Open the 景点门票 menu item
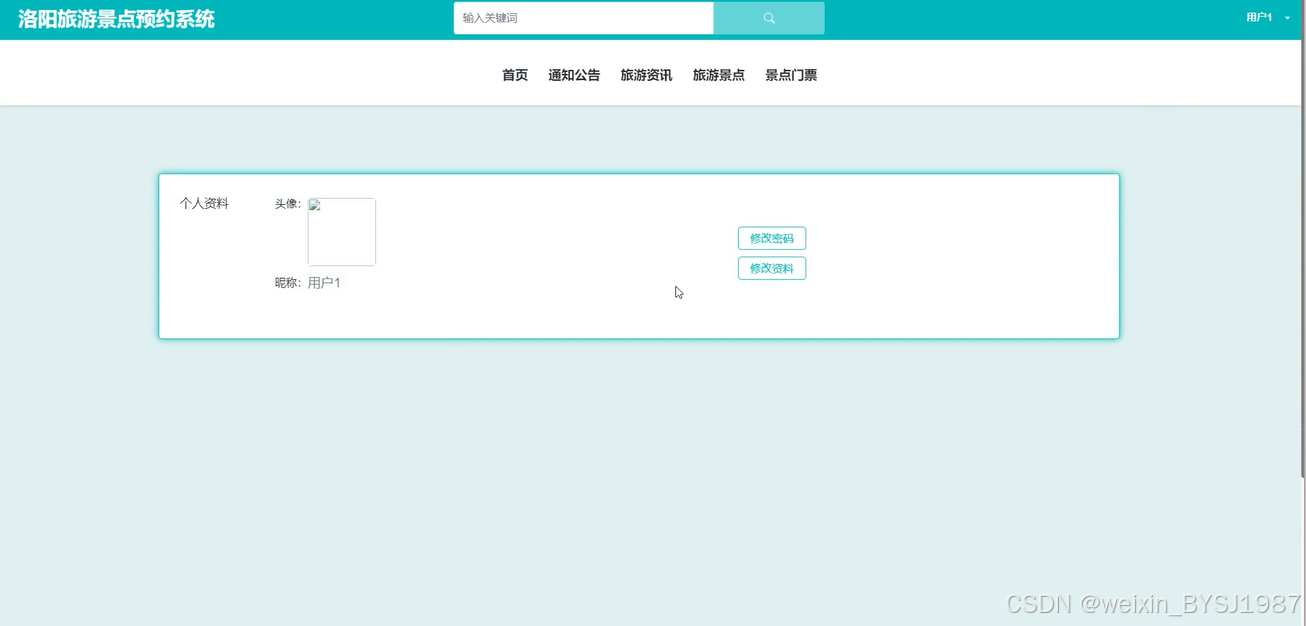This screenshot has width=1306, height=626. [791, 75]
